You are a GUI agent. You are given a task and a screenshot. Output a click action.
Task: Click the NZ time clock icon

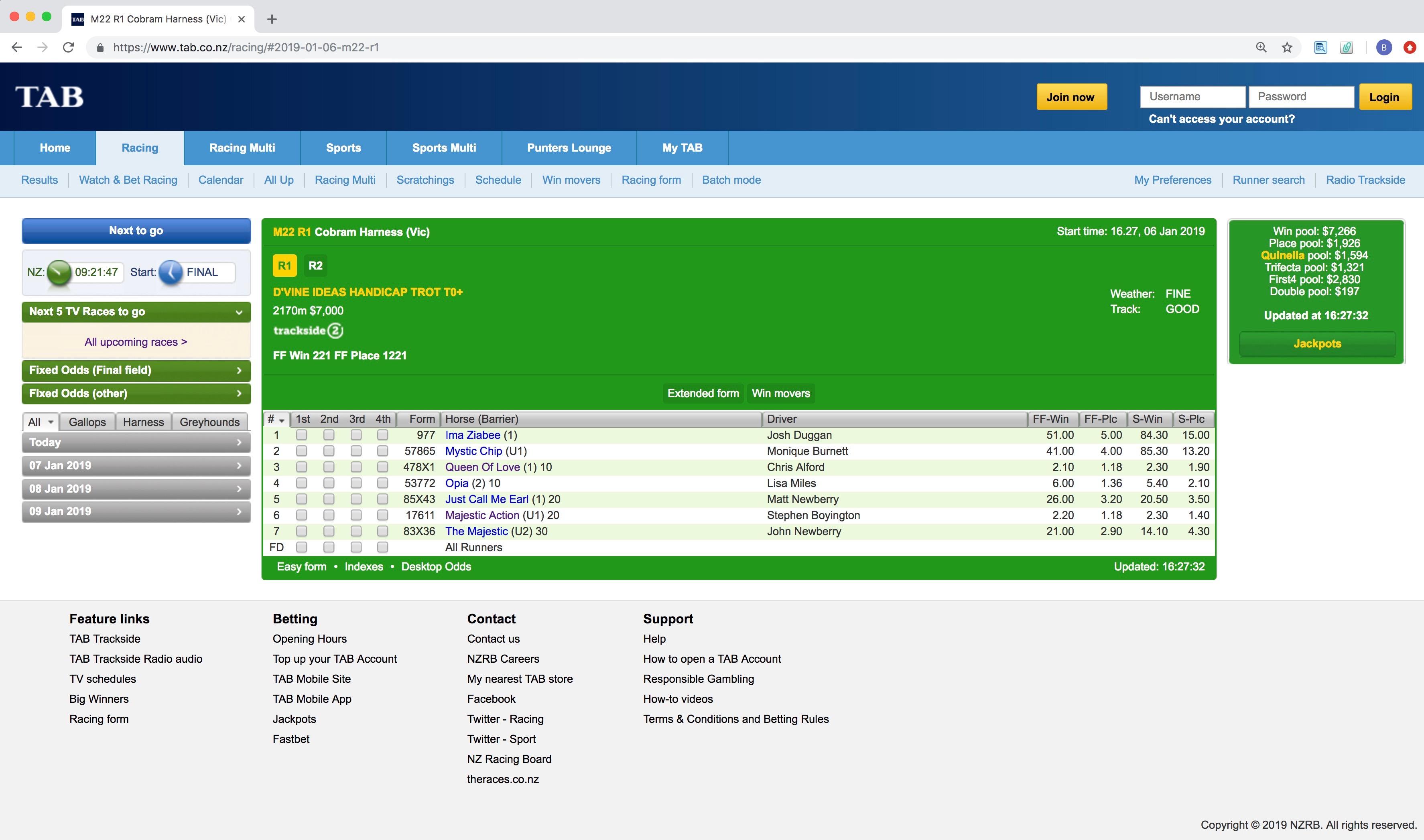coord(59,272)
